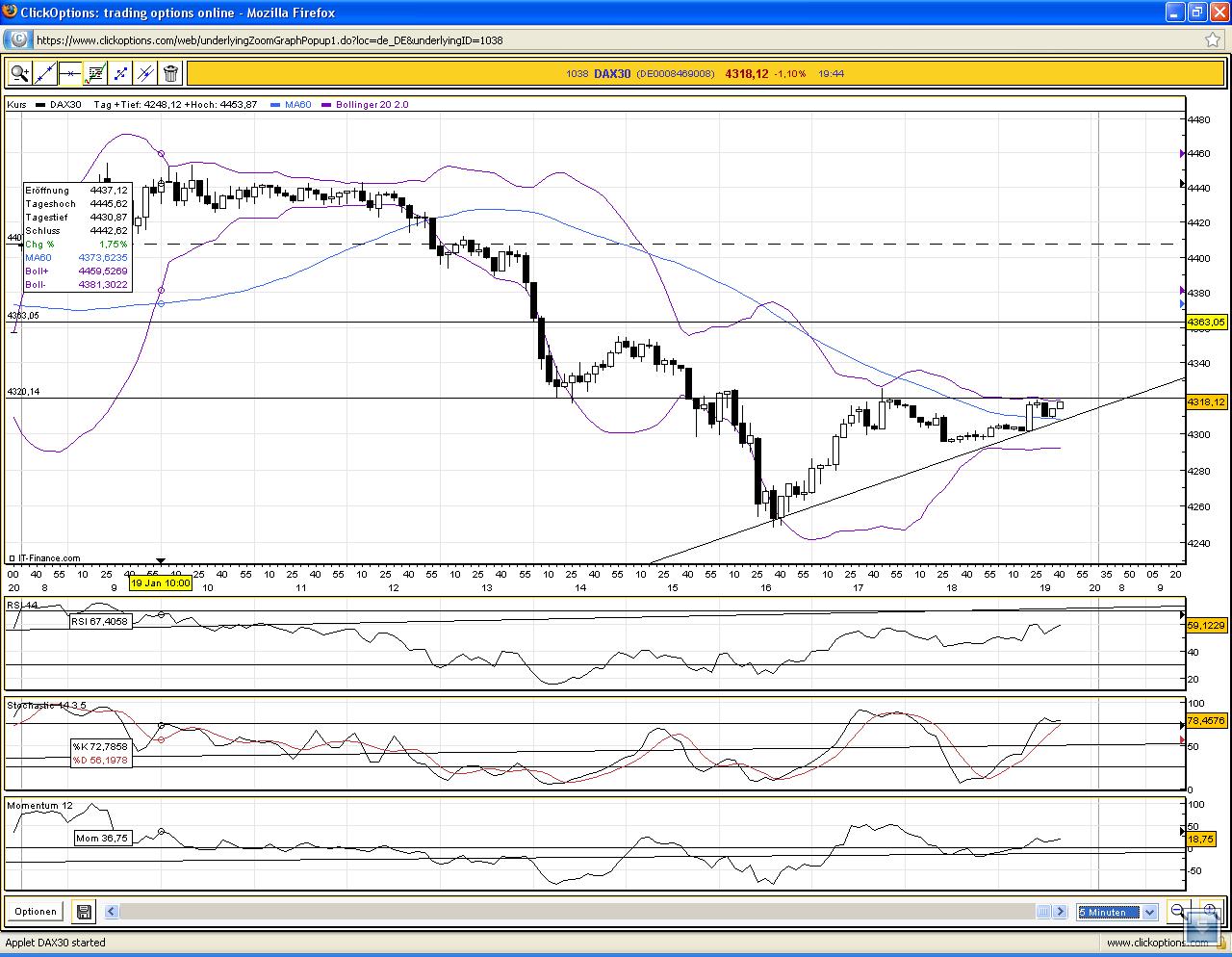Select the line deletion tool
The image size is (1232, 957).
(x=144, y=73)
